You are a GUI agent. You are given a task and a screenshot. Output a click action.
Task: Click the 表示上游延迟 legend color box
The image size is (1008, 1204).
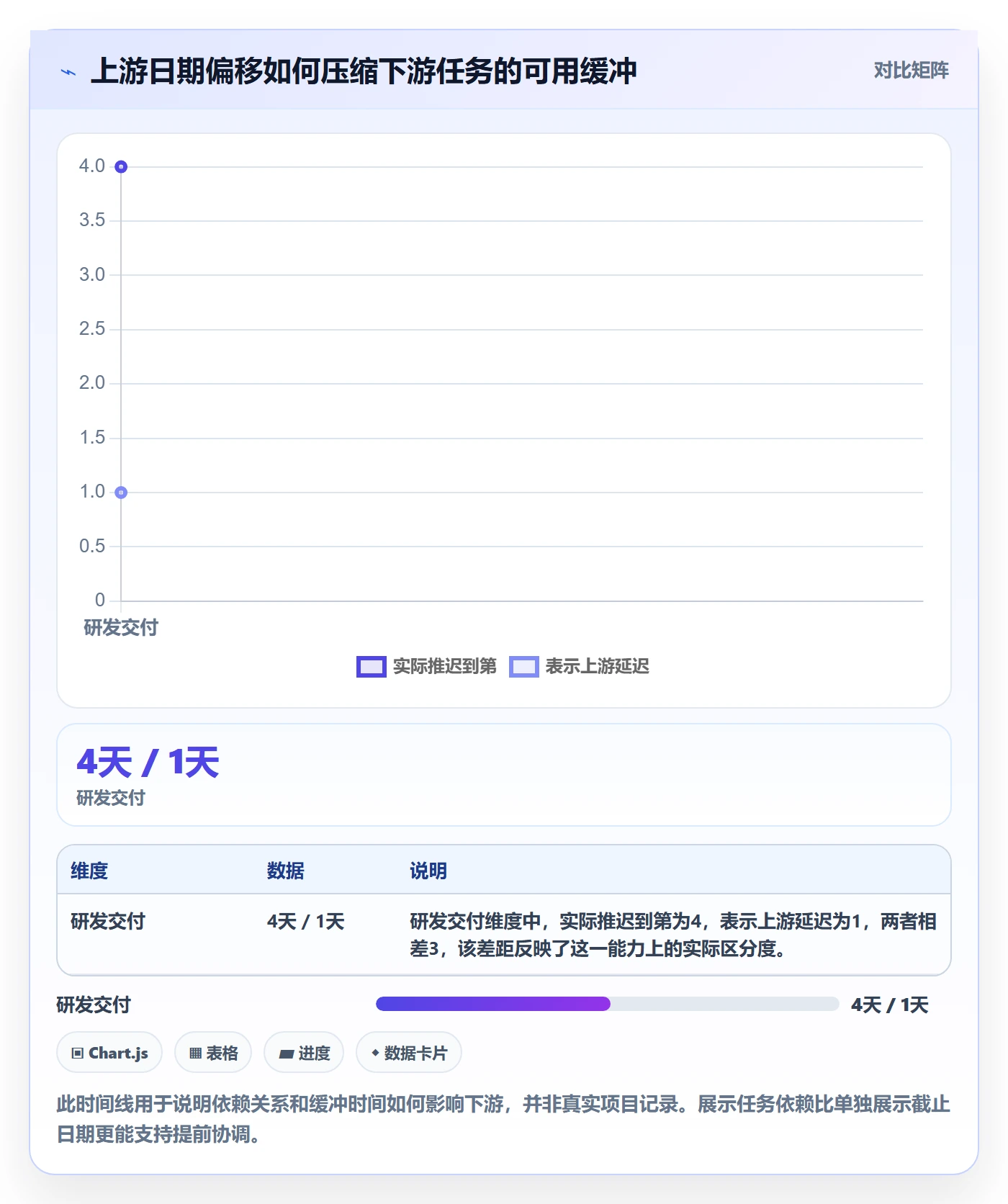coord(524,667)
